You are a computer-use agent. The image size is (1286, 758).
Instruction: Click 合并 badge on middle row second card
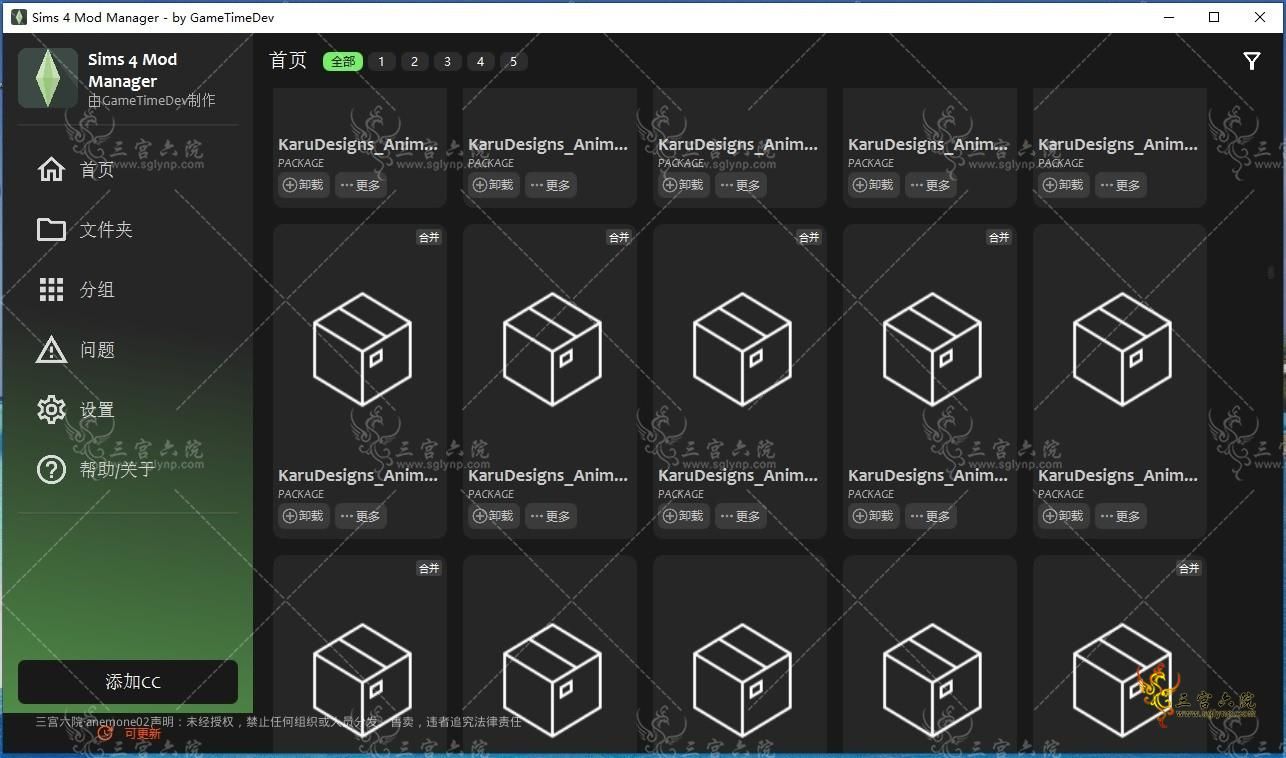pyautogui.click(x=619, y=237)
